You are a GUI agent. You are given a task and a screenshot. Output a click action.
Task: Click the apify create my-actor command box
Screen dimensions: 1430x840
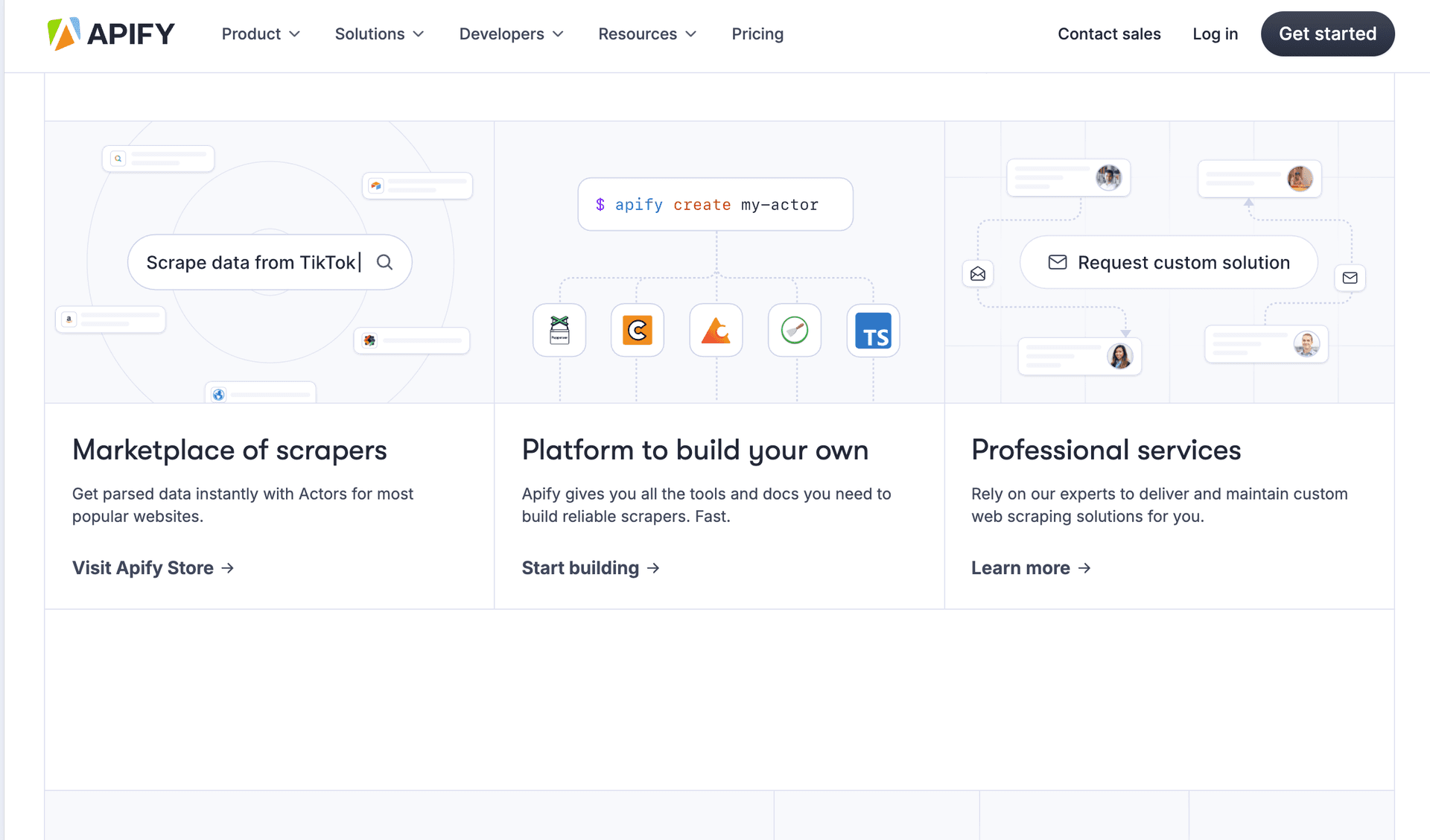click(x=715, y=204)
